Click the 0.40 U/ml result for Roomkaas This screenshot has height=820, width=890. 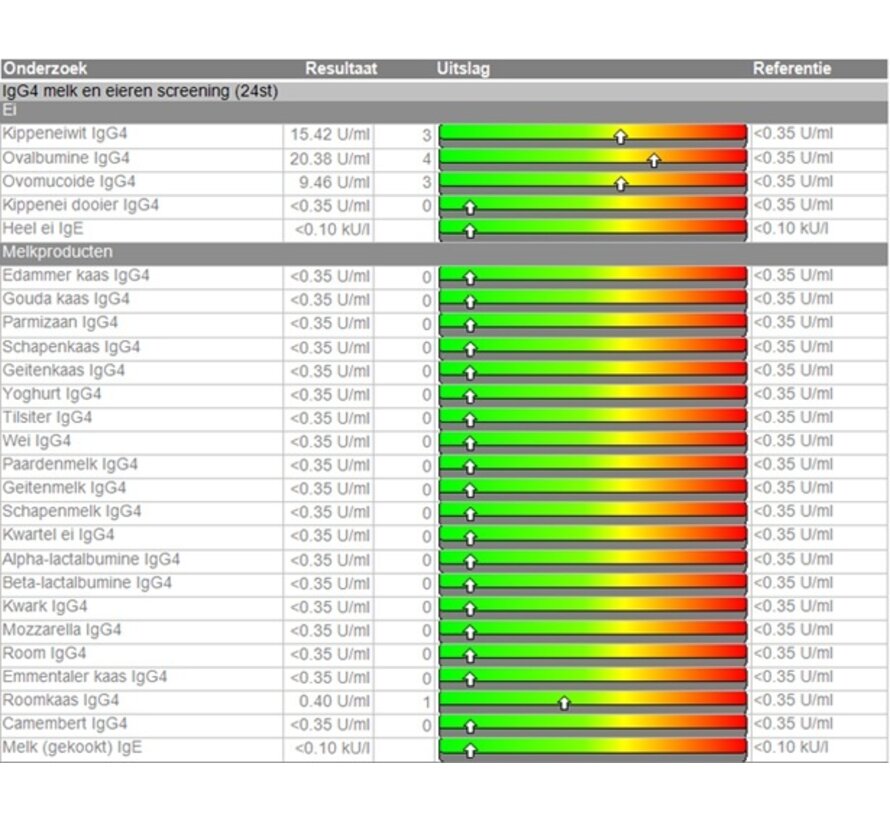[334, 701]
